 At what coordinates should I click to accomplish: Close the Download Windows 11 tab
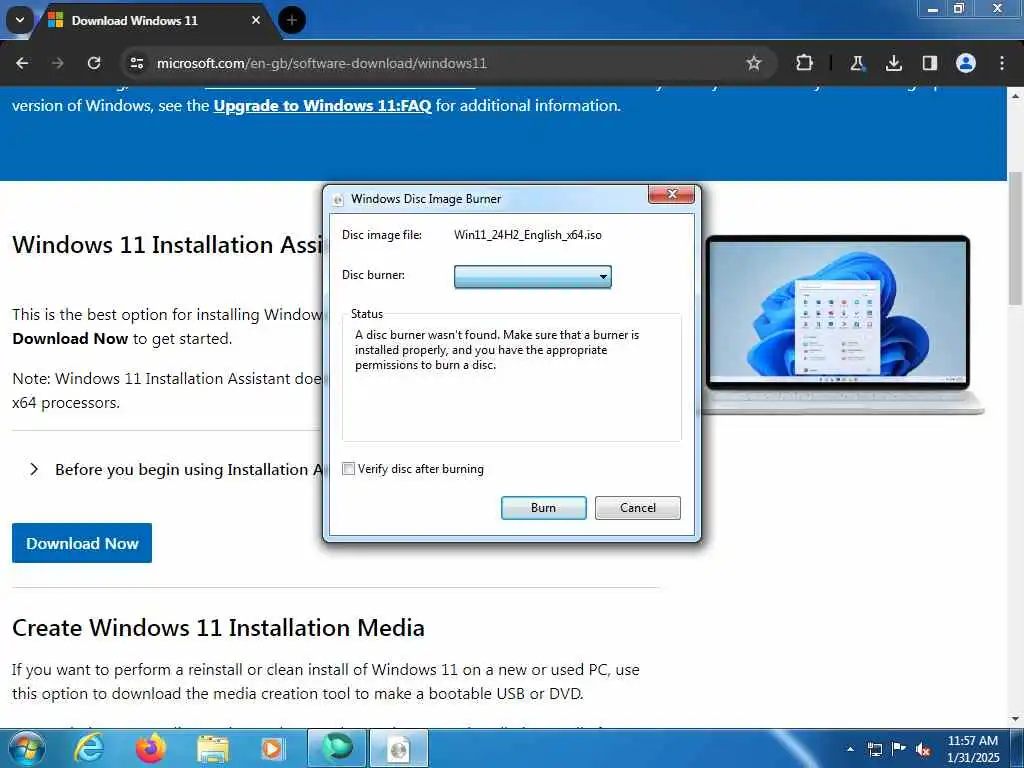click(256, 20)
